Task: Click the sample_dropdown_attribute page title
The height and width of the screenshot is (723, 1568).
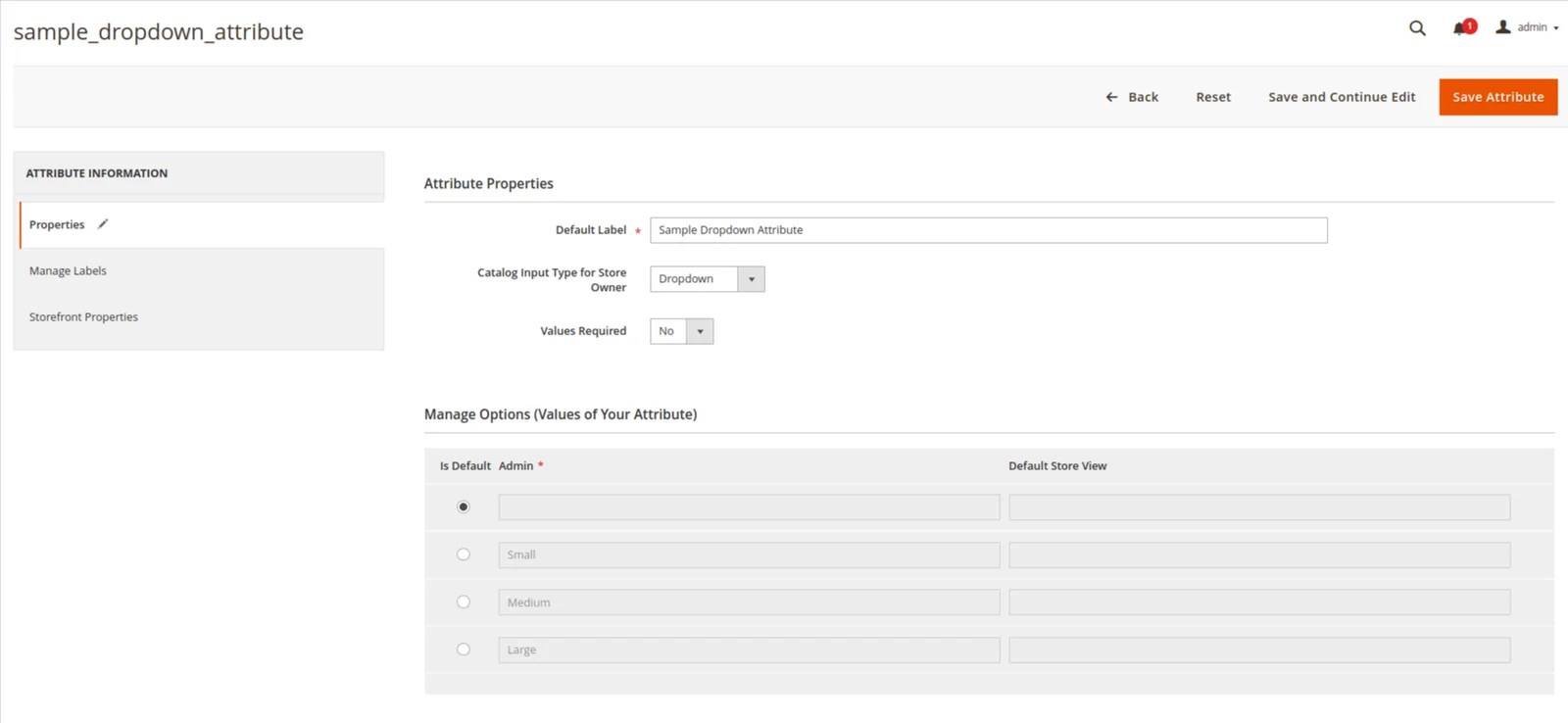Action: [x=159, y=32]
